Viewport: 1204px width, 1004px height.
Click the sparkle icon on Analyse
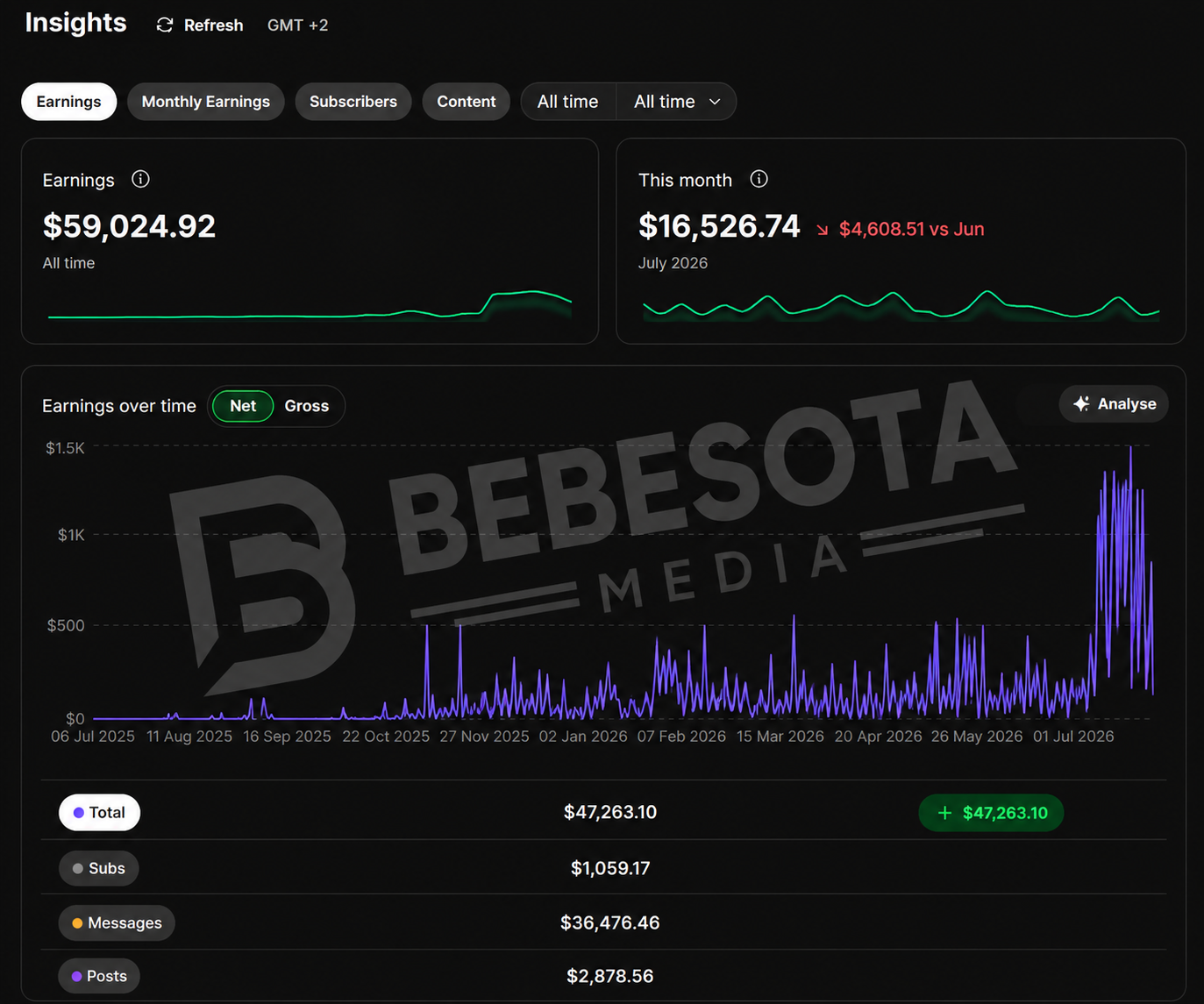1081,404
